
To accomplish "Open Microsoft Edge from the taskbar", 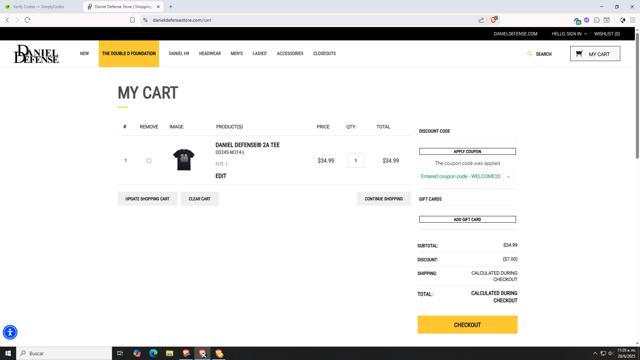I will click(153, 353).
